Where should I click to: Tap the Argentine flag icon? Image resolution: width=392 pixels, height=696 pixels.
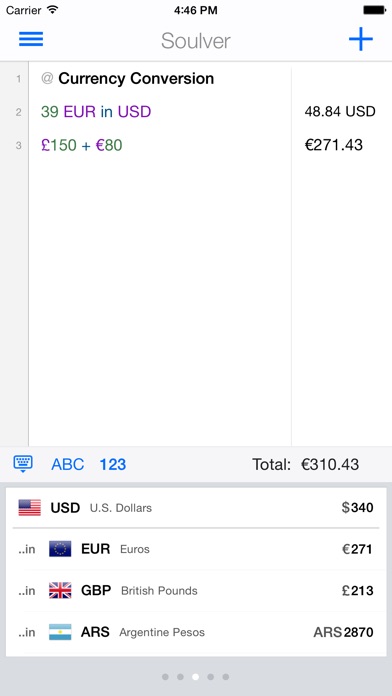pyautogui.click(x=60, y=632)
